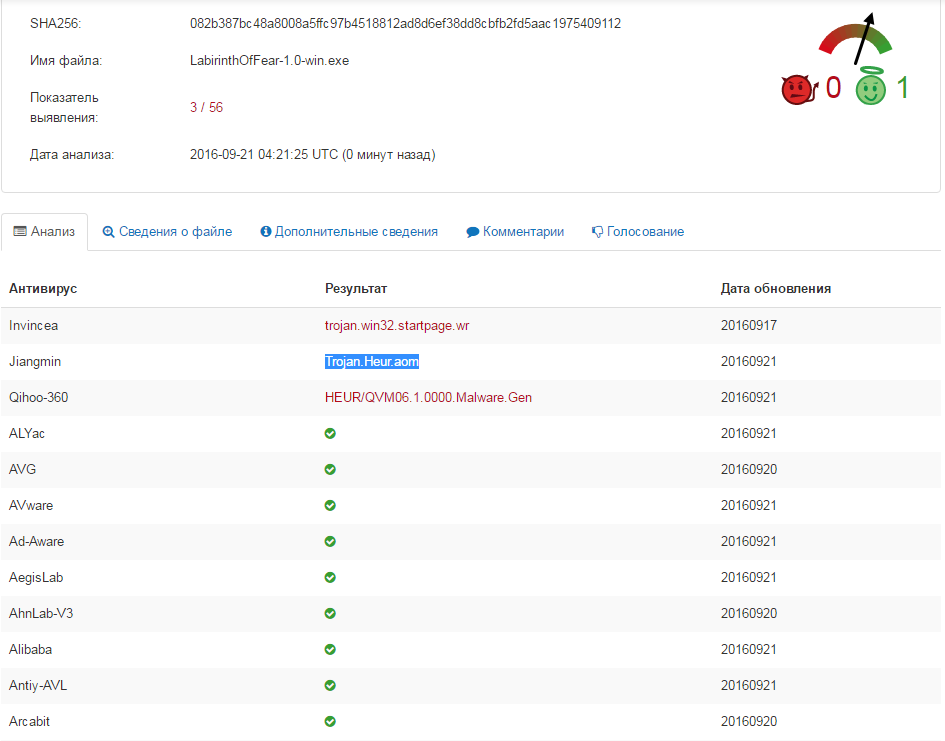This screenshot has width=945, height=741.
Task: Click the green checkmark in Arcabit row
Action: 330,721
